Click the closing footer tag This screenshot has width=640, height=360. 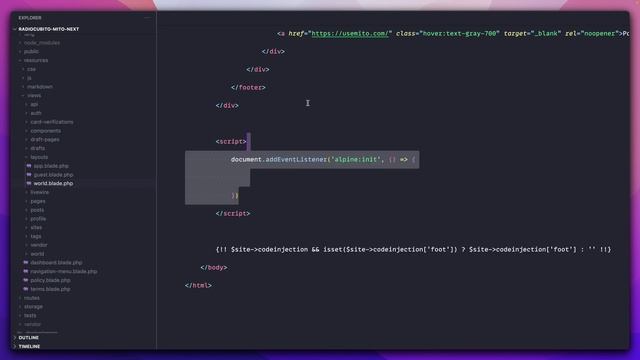[248, 87]
